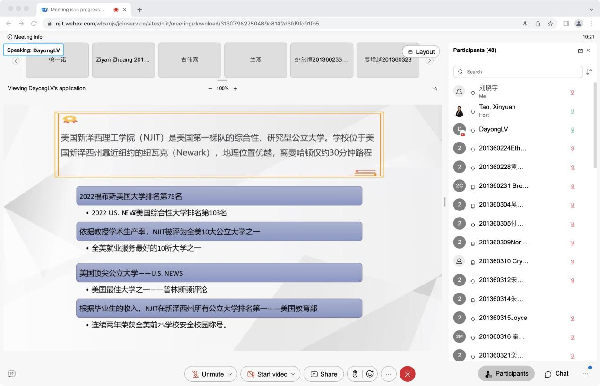This screenshot has width=600, height=386.
Task: Unmute the microphone
Action: pos(208,374)
